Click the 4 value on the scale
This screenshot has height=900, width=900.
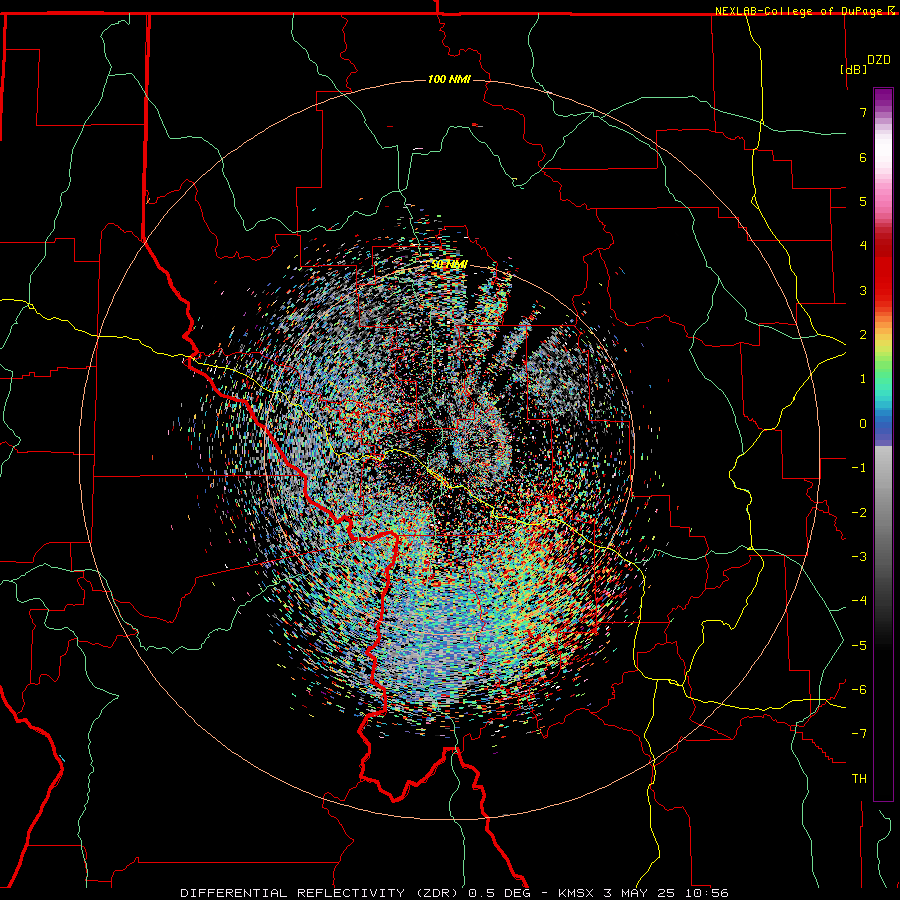[x=863, y=246]
